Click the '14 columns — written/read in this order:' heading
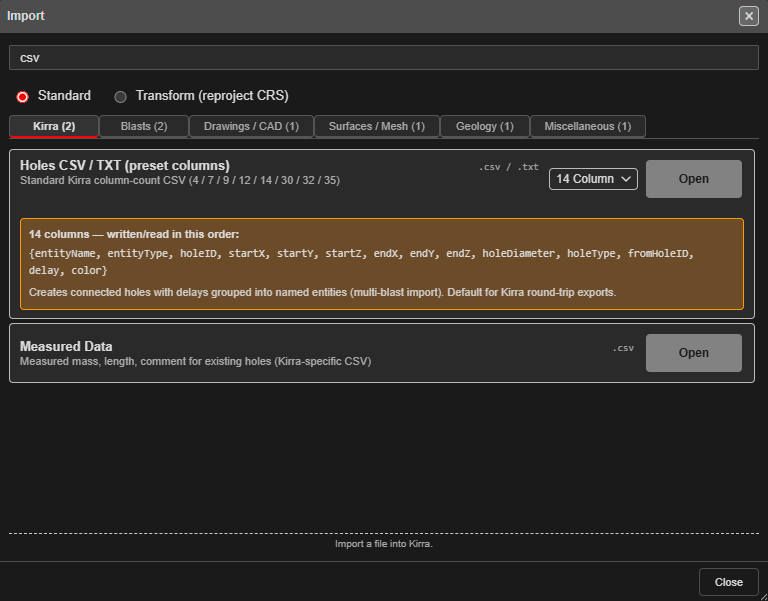This screenshot has width=768, height=601. (x=134, y=234)
